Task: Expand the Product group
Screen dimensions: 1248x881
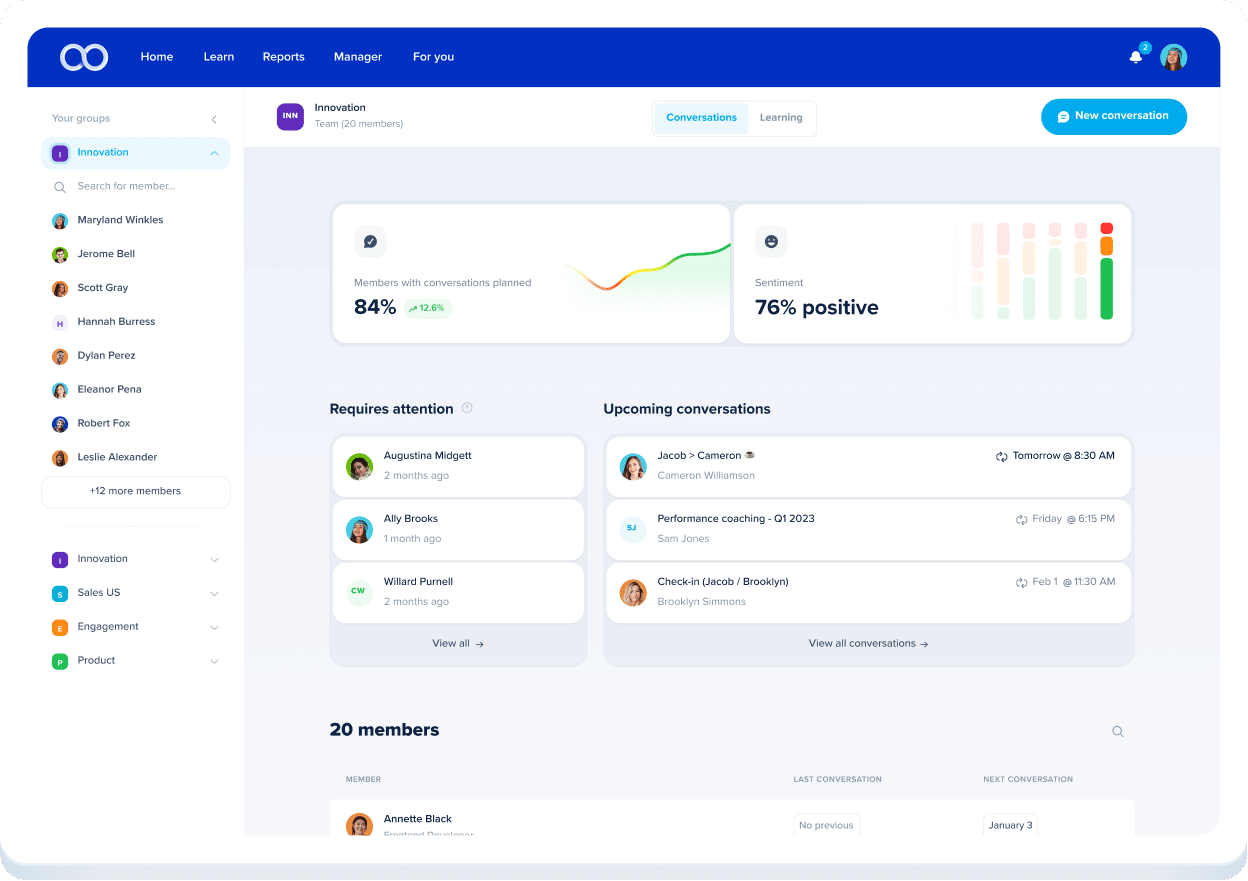Action: [x=214, y=660]
